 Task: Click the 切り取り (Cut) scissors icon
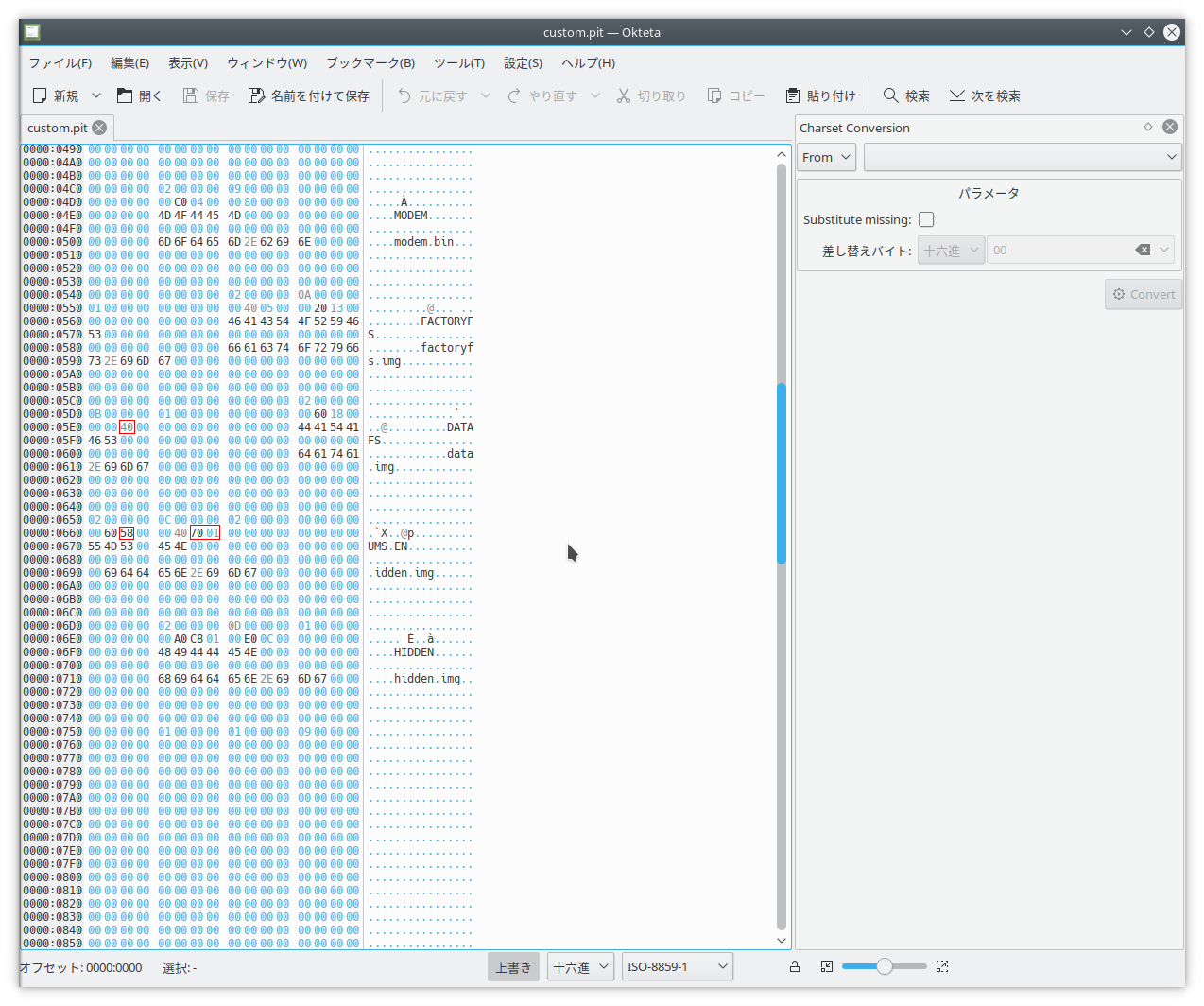tap(624, 95)
